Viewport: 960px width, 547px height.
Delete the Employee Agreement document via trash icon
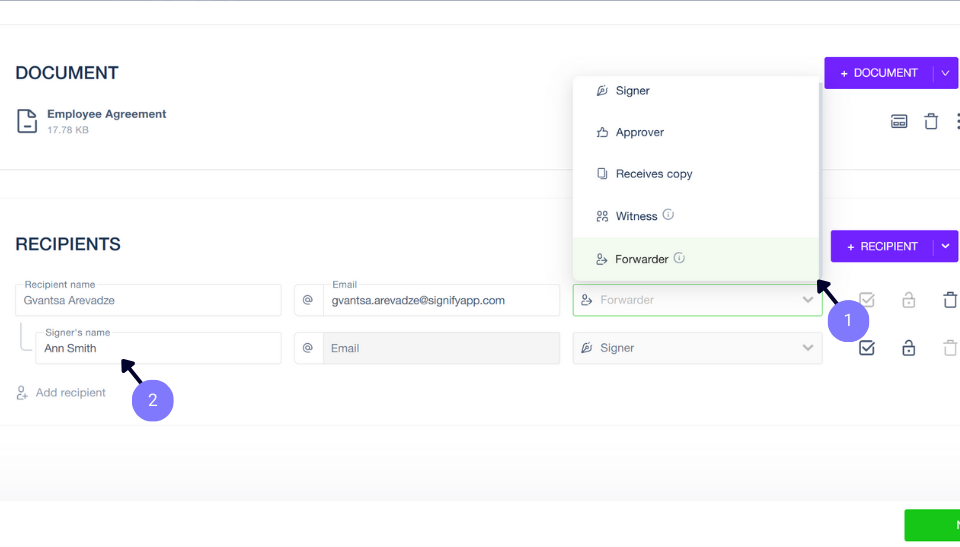931,121
